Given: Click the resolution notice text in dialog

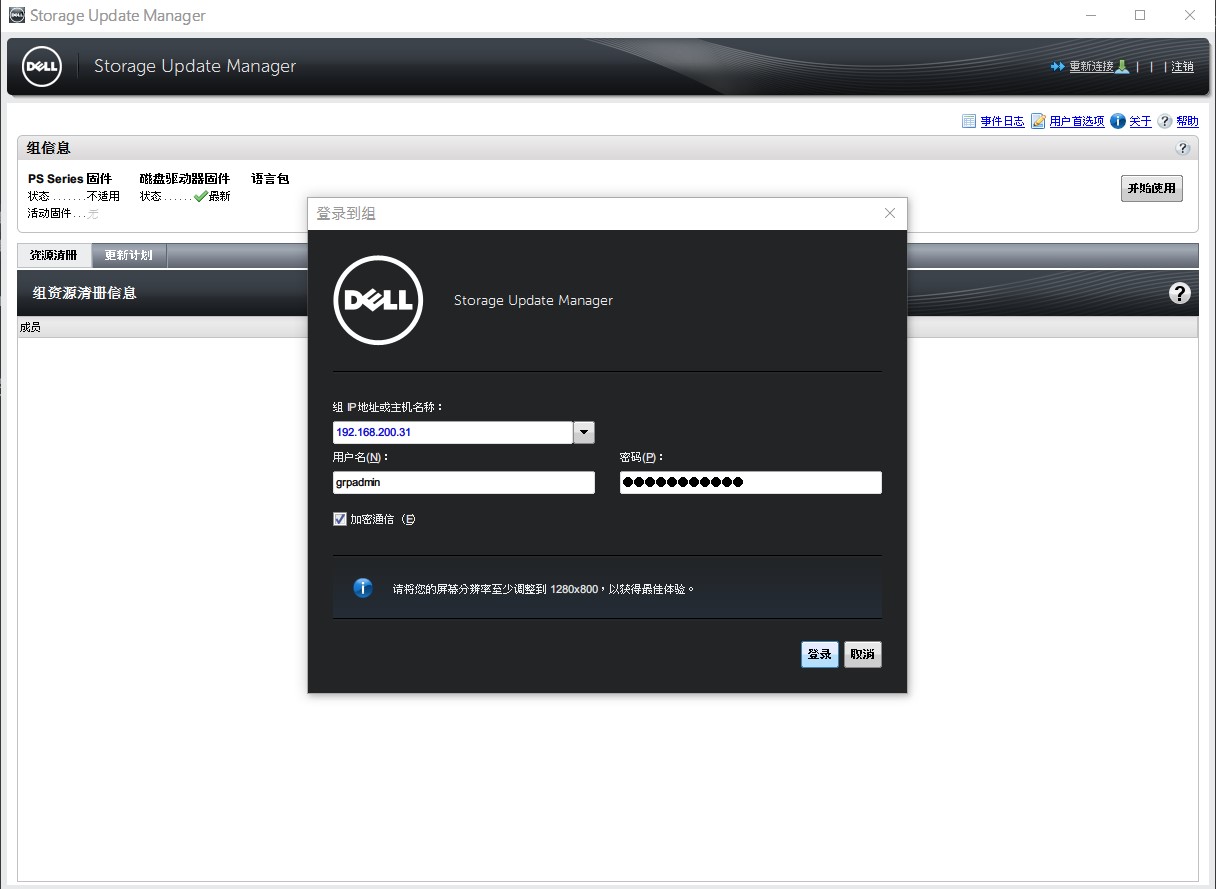Looking at the screenshot, I should (x=544, y=589).
